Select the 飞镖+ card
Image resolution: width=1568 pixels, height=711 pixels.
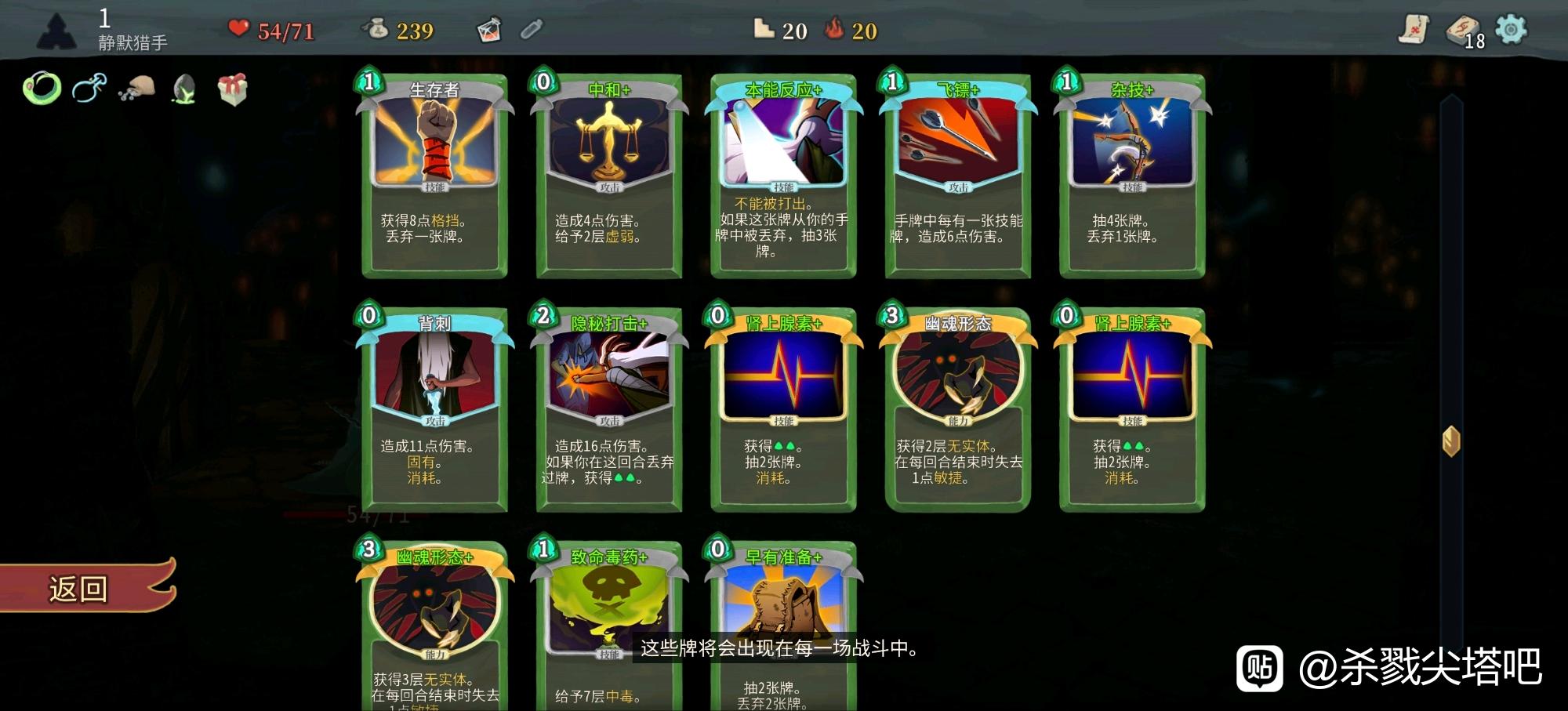tap(958, 175)
